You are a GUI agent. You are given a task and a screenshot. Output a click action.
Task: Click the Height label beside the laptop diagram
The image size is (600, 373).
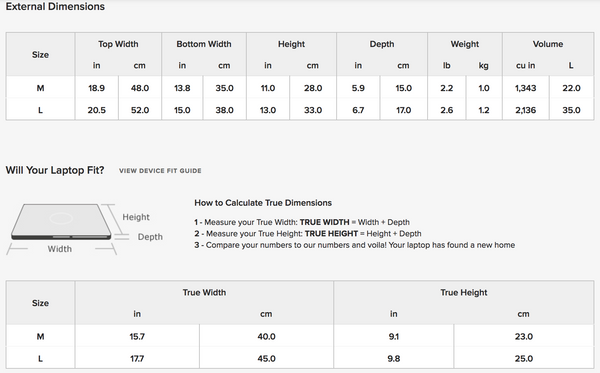136,217
